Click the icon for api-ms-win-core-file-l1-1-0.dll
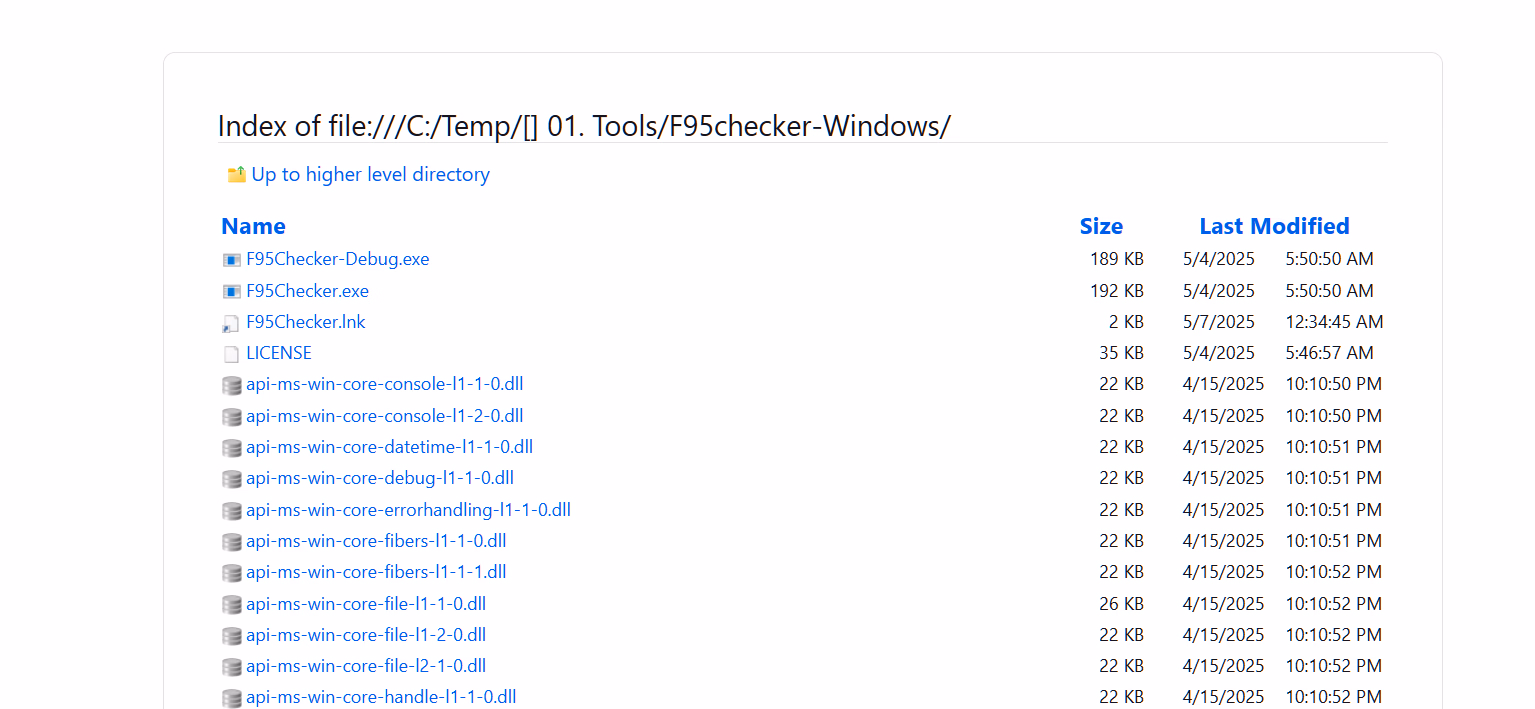This screenshot has height=709, width=1535. [x=232, y=605]
